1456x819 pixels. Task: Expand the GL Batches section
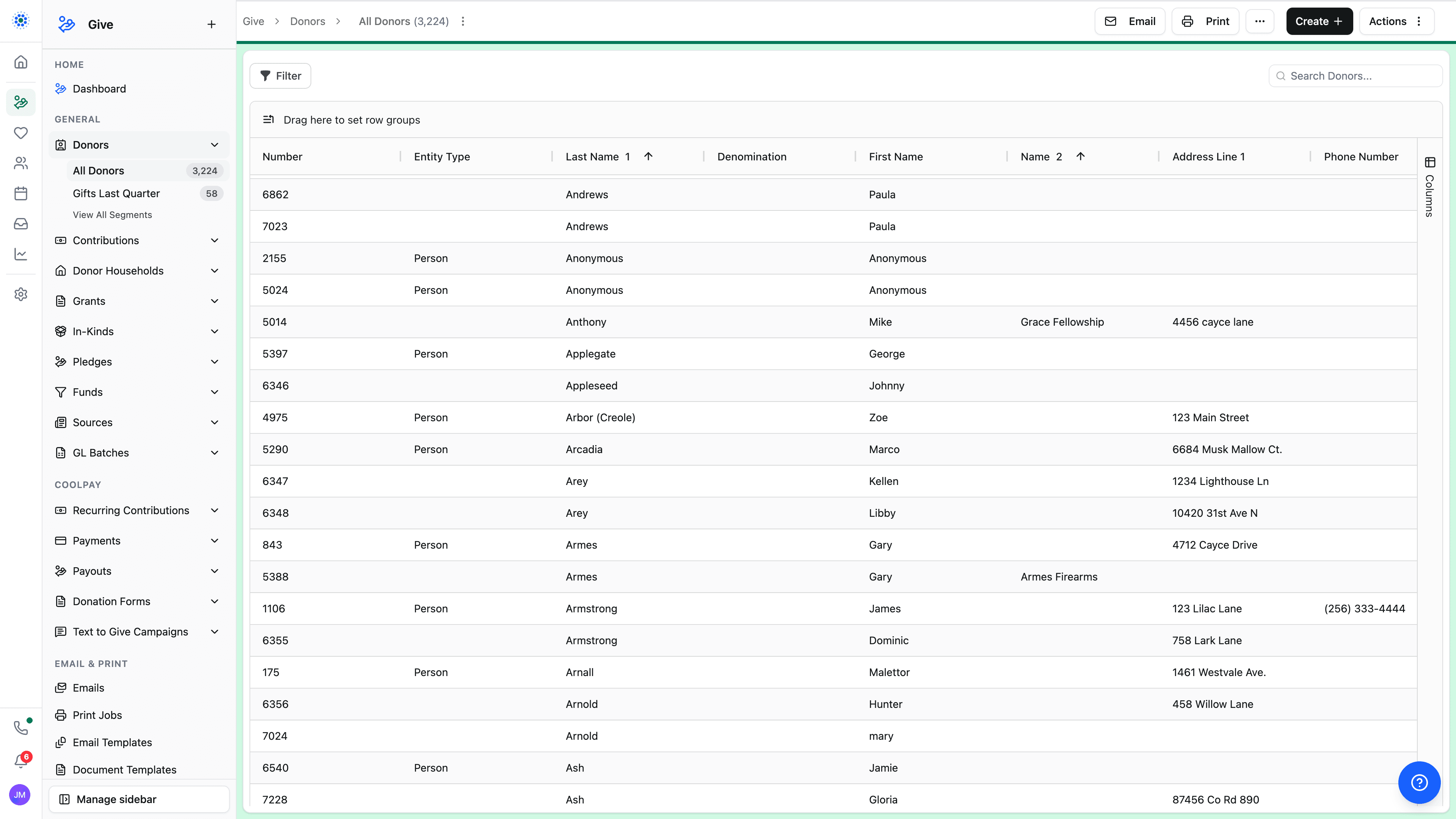(x=215, y=453)
